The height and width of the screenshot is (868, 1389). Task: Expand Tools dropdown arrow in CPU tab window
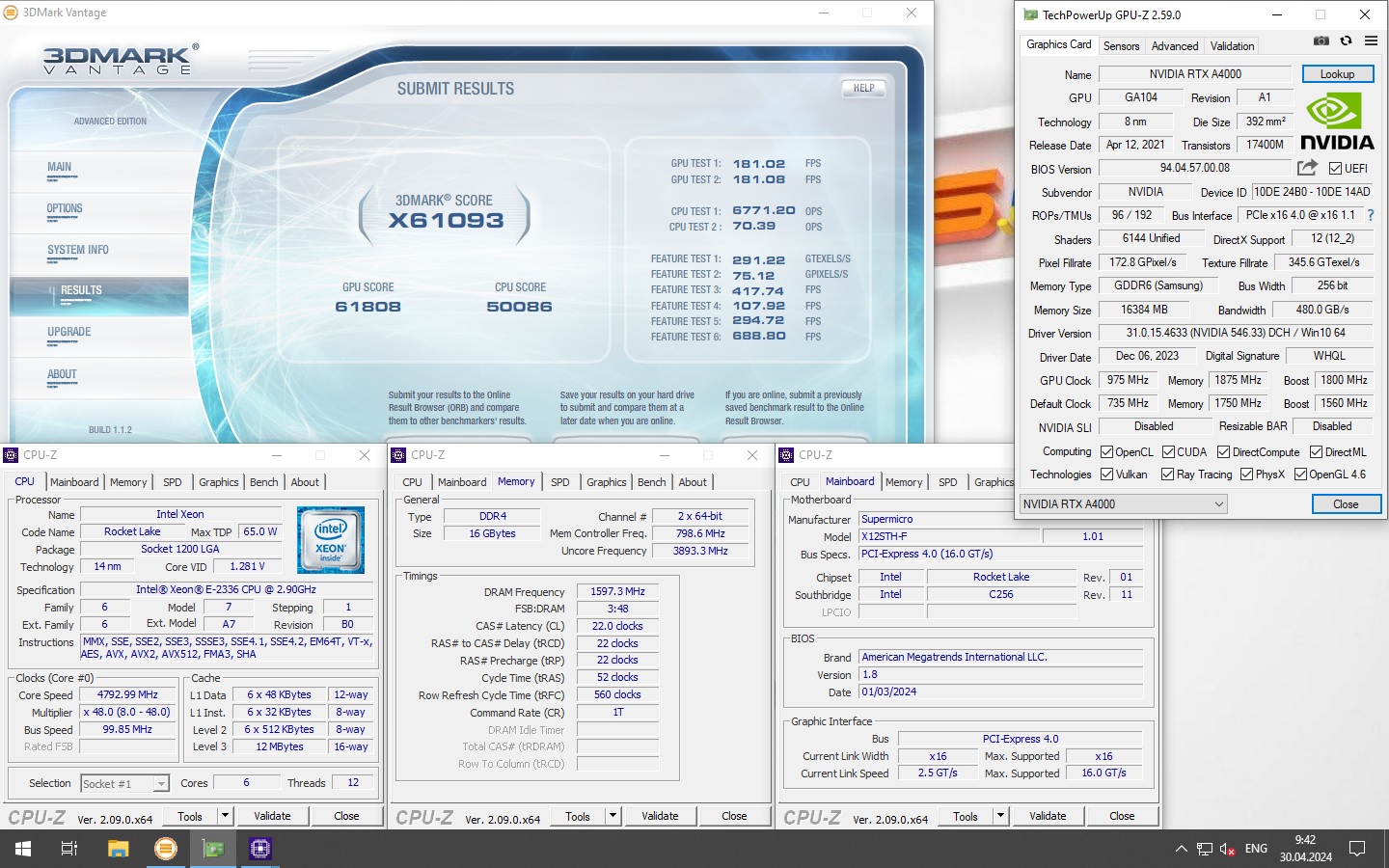pos(224,816)
